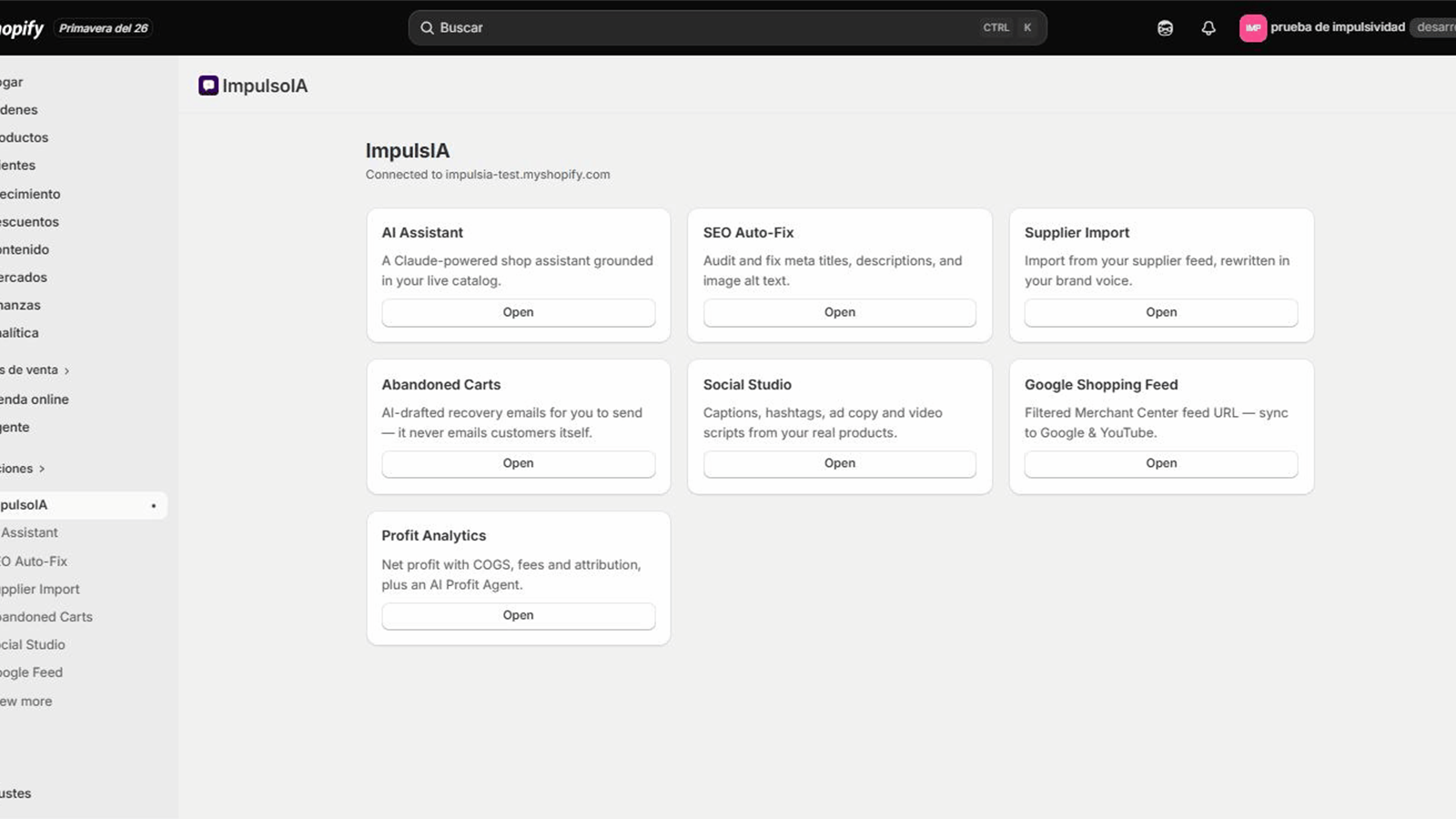Click the pin dot beside ImpulsoIA in sidebar

tap(154, 506)
